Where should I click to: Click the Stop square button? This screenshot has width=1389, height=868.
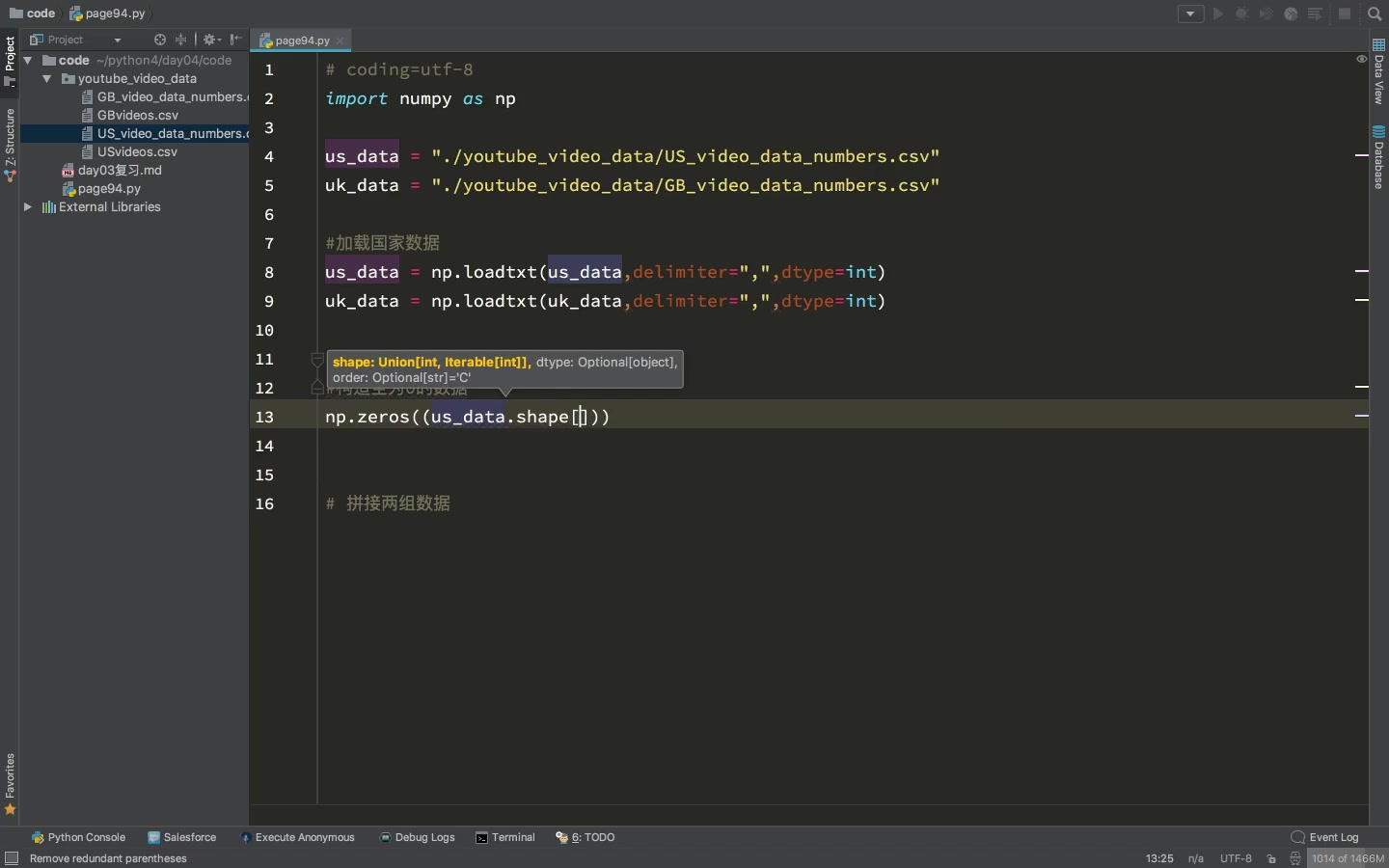[x=1345, y=14]
